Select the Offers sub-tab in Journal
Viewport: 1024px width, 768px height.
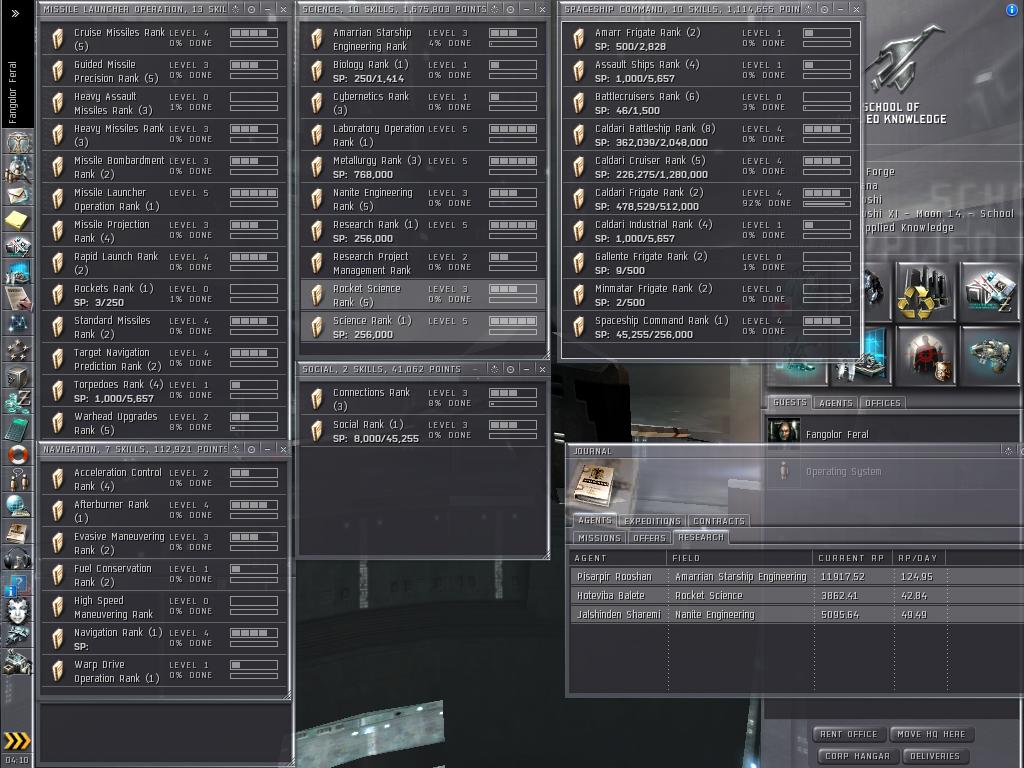coord(649,537)
